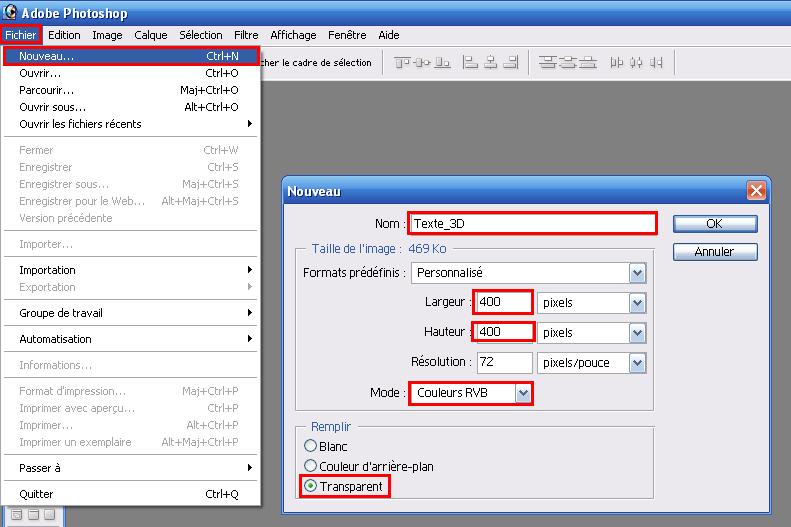Click the distribute left edges icon
Image resolution: width=791 pixels, height=527 pixels.
616,63
